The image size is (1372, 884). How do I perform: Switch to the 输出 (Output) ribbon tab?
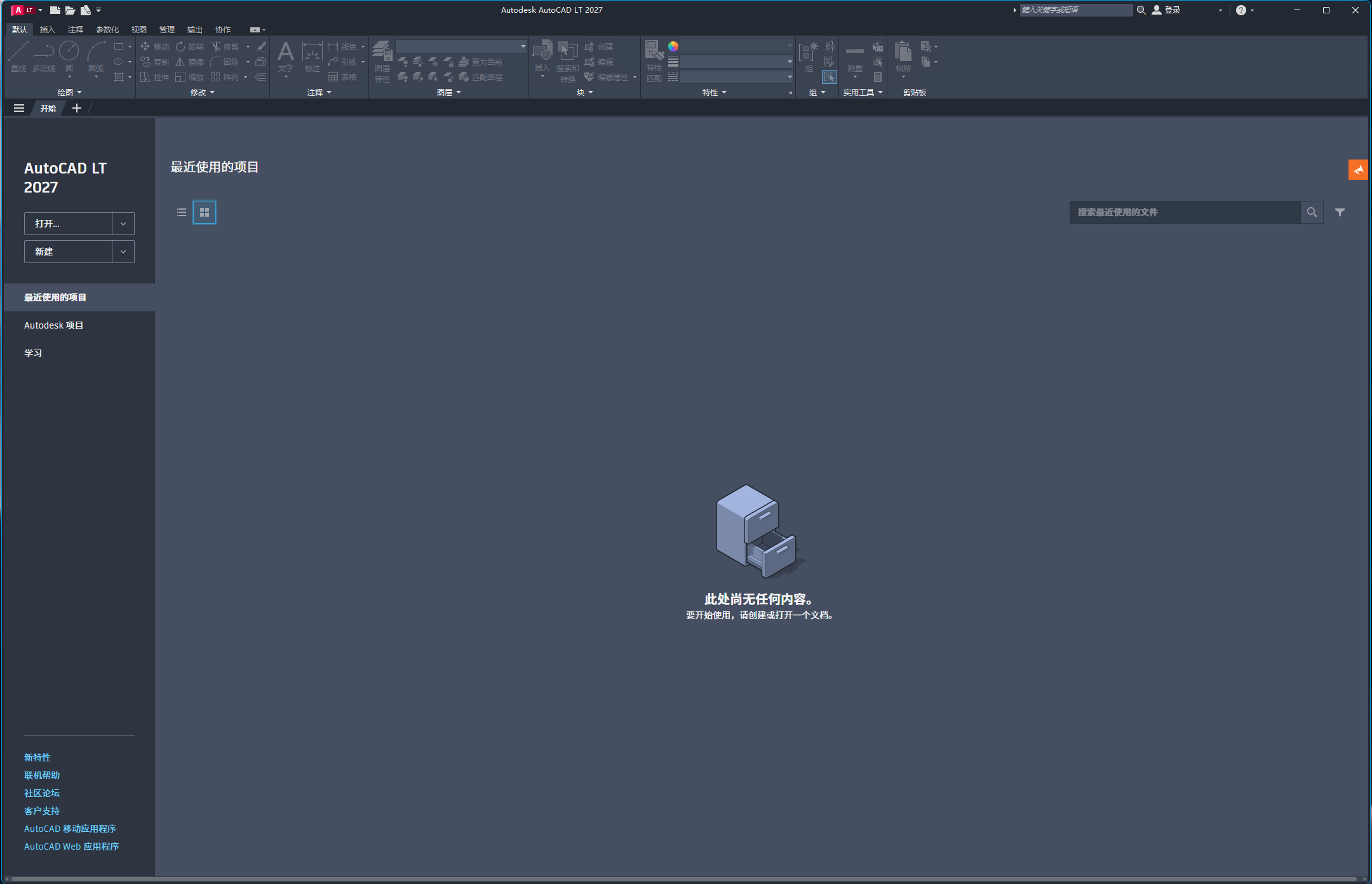click(195, 30)
